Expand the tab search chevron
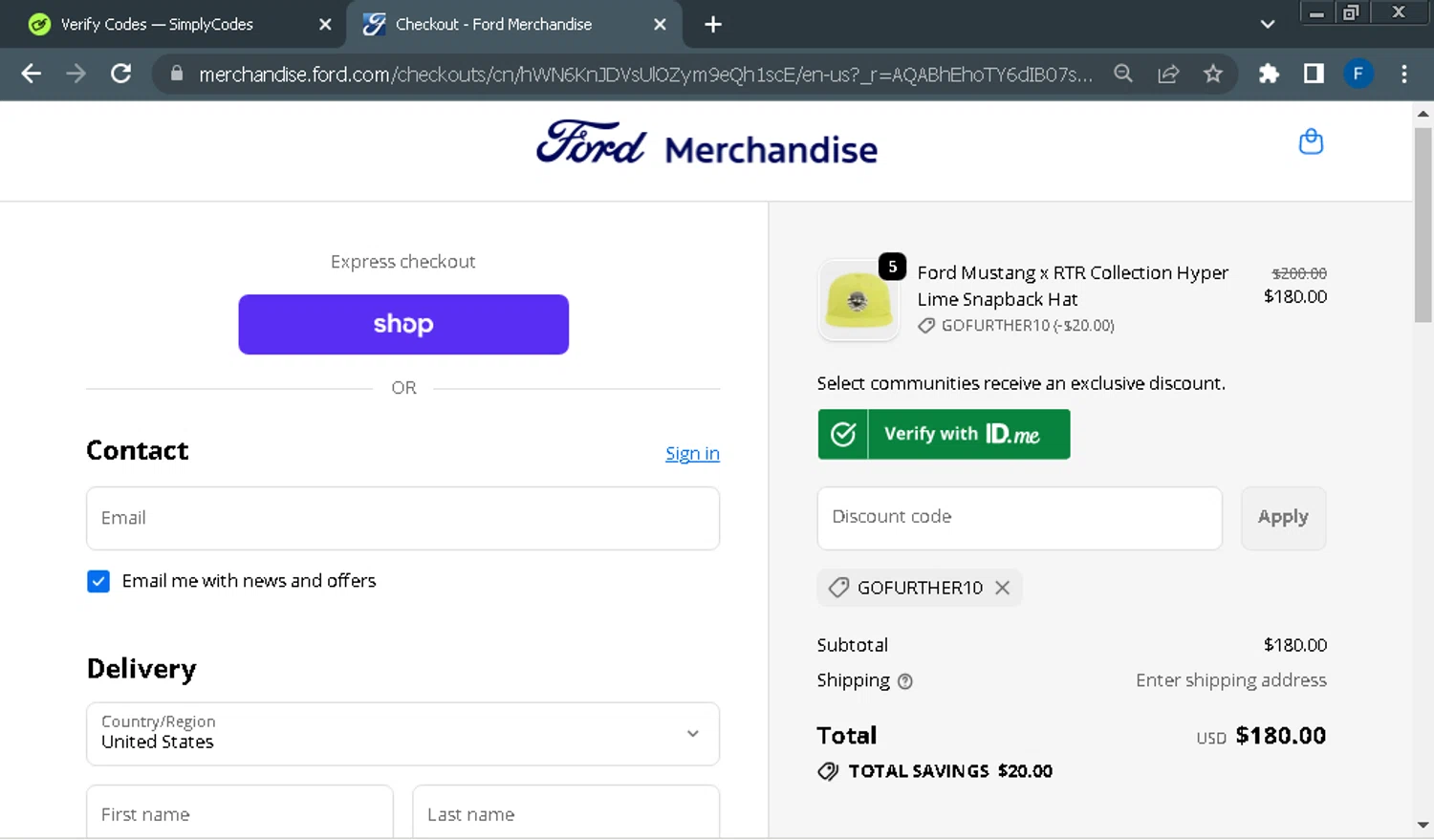 (1268, 24)
